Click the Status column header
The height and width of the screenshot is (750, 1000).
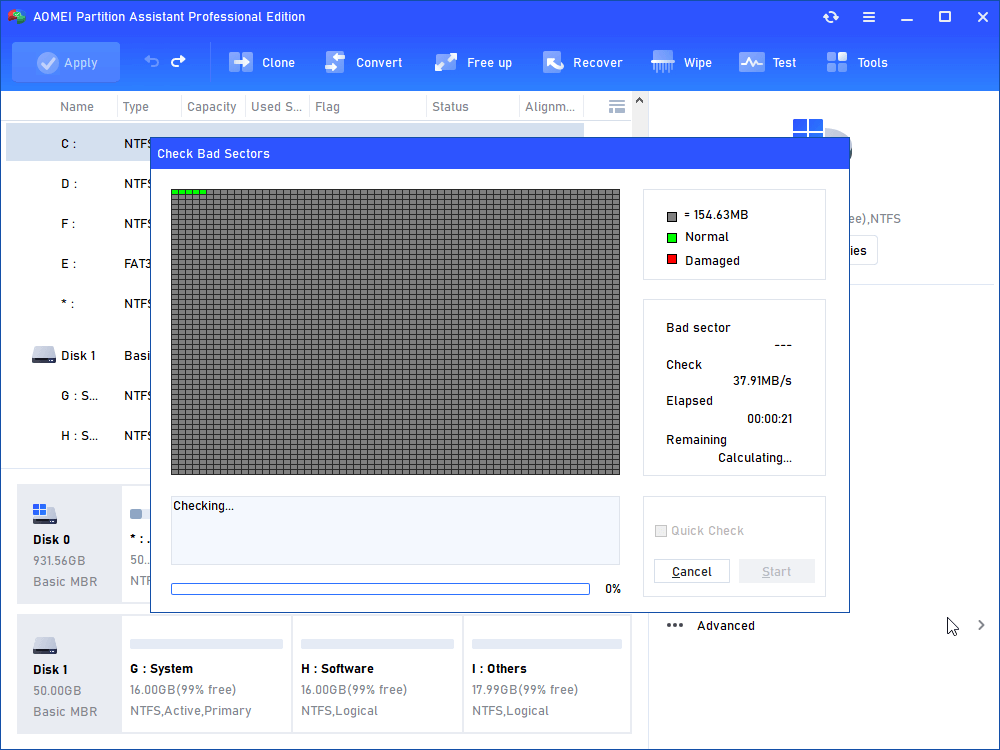(450, 107)
